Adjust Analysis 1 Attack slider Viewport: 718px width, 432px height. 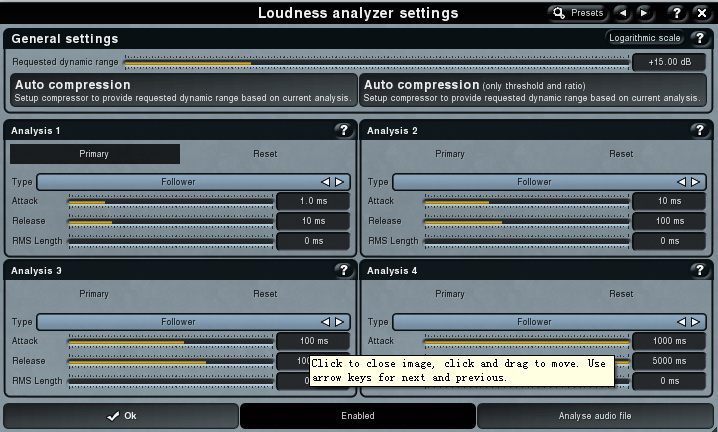point(171,202)
